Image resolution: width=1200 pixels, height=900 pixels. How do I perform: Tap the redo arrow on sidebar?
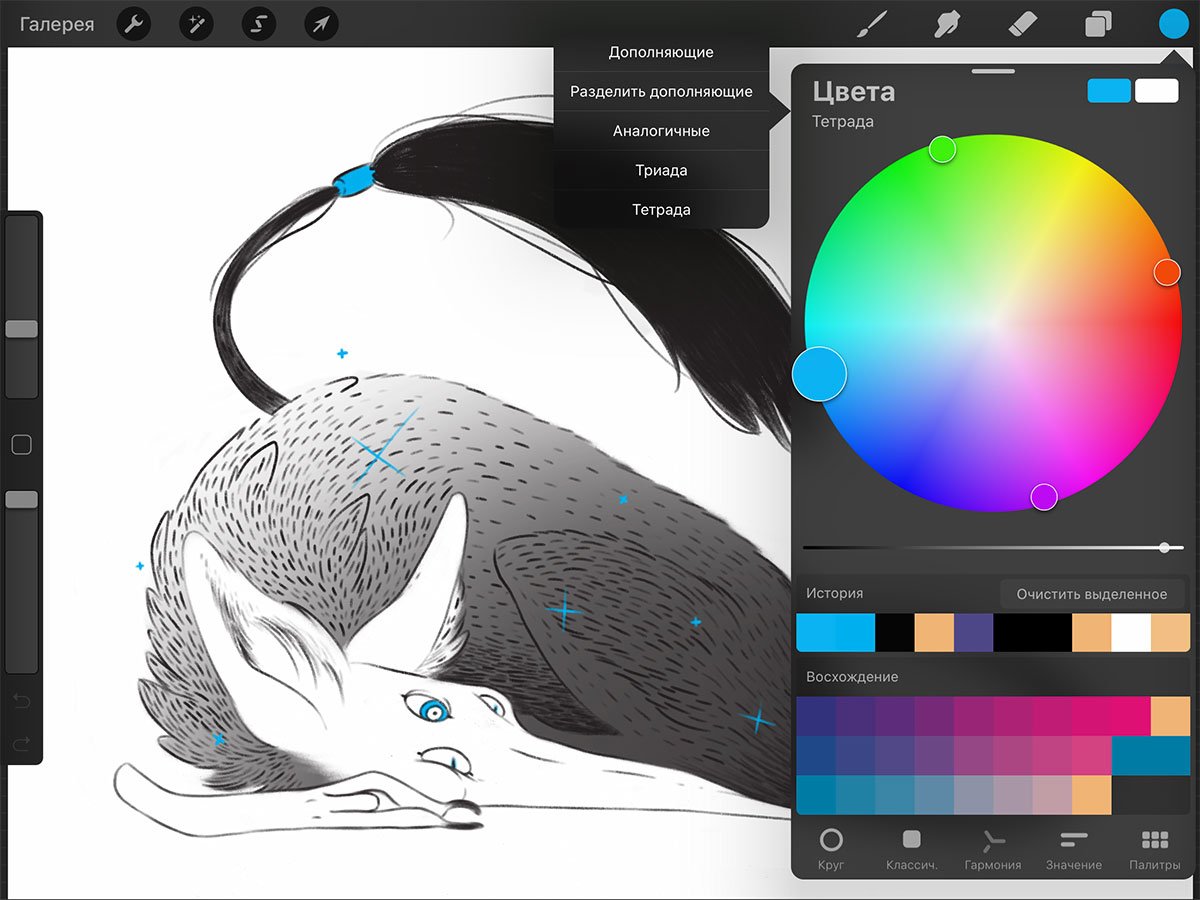[x=22, y=743]
